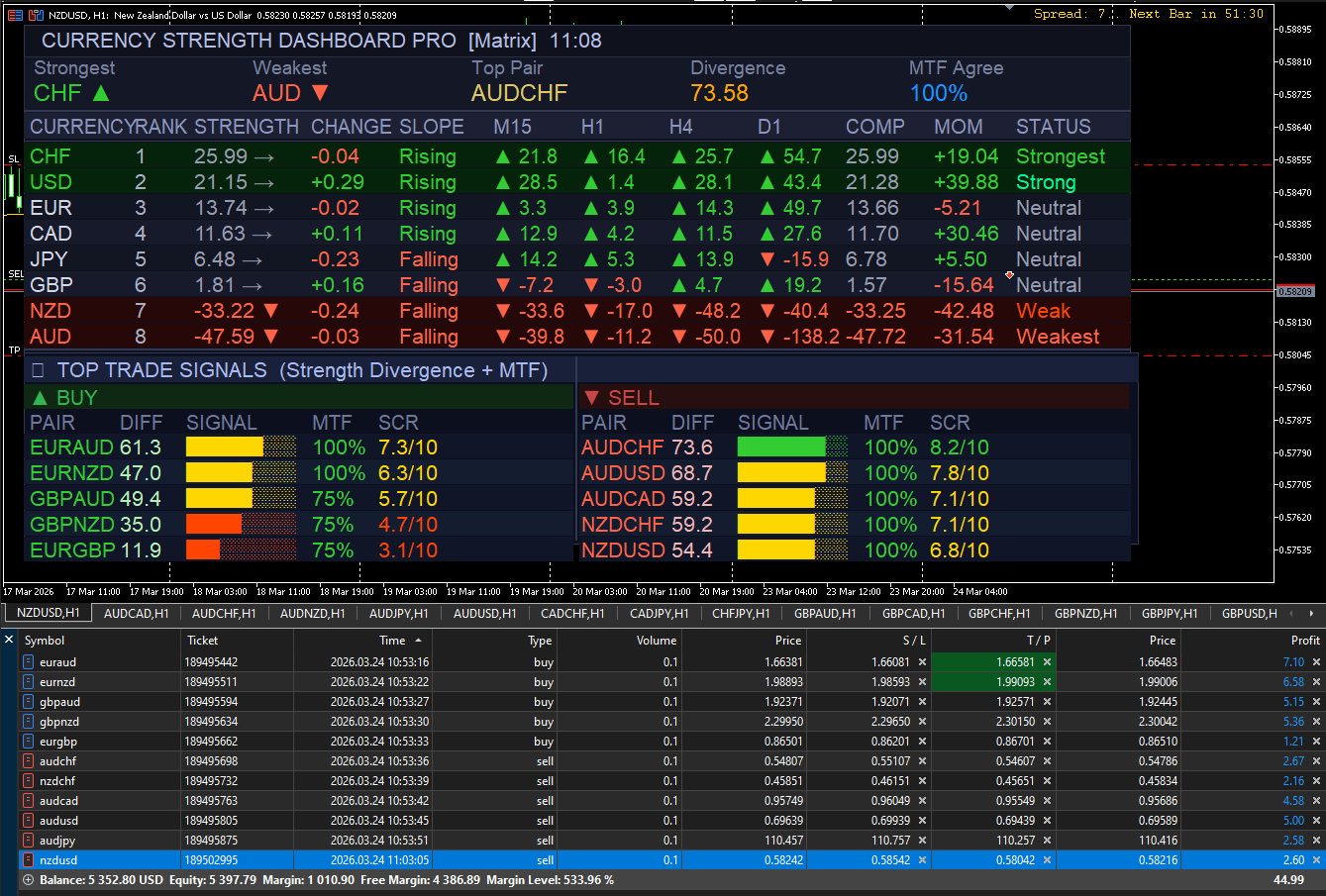1326x896 pixels.
Task: Go to the CHFJPY,H1 chart tab
Action: [x=741, y=614]
